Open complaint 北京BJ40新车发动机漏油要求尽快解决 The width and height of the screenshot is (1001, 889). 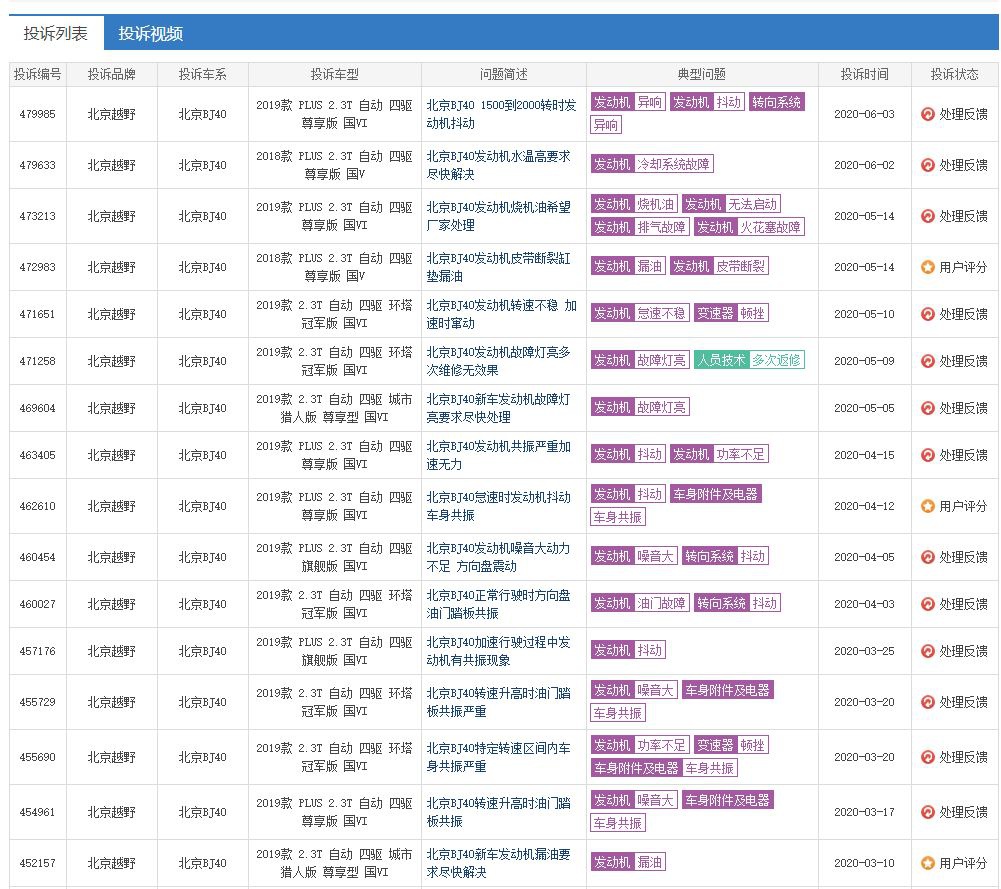point(499,863)
